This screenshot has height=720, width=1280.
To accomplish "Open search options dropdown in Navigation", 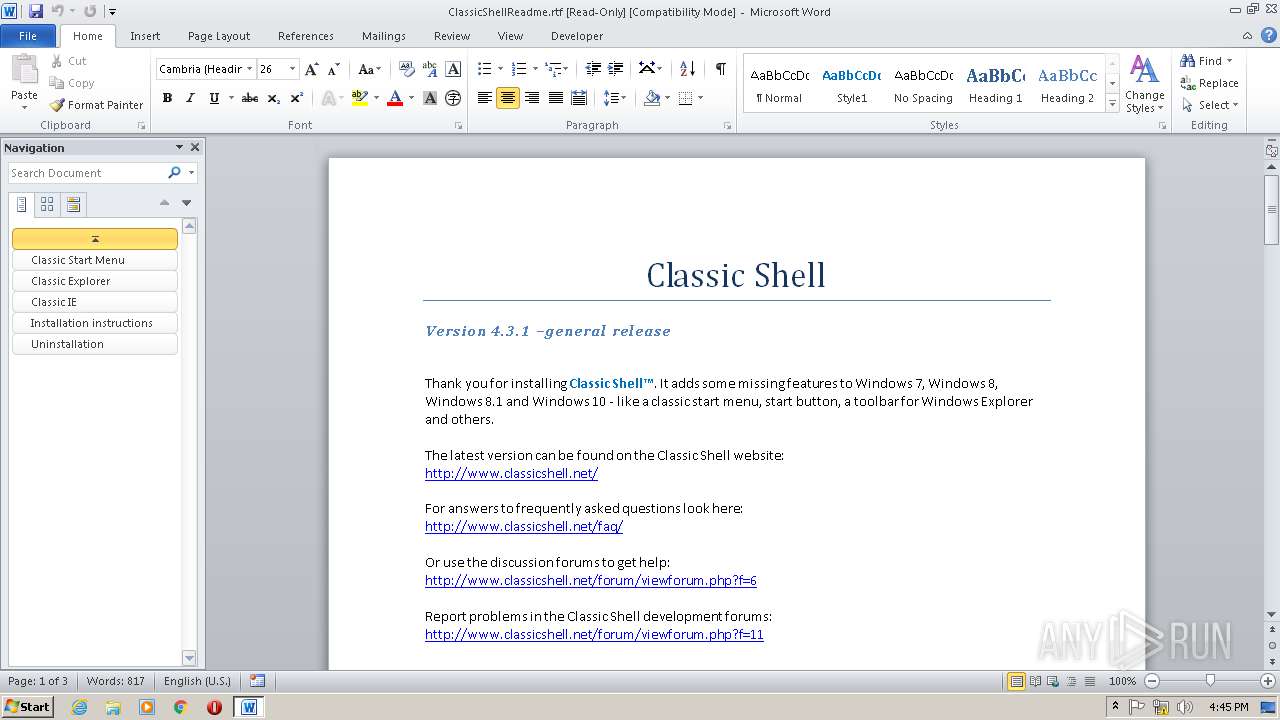I will [x=191, y=173].
